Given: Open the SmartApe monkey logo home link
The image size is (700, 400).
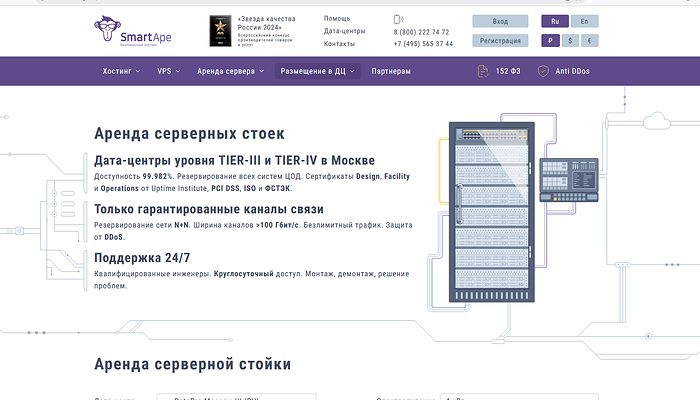Looking at the screenshot, I should click(133, 31).
